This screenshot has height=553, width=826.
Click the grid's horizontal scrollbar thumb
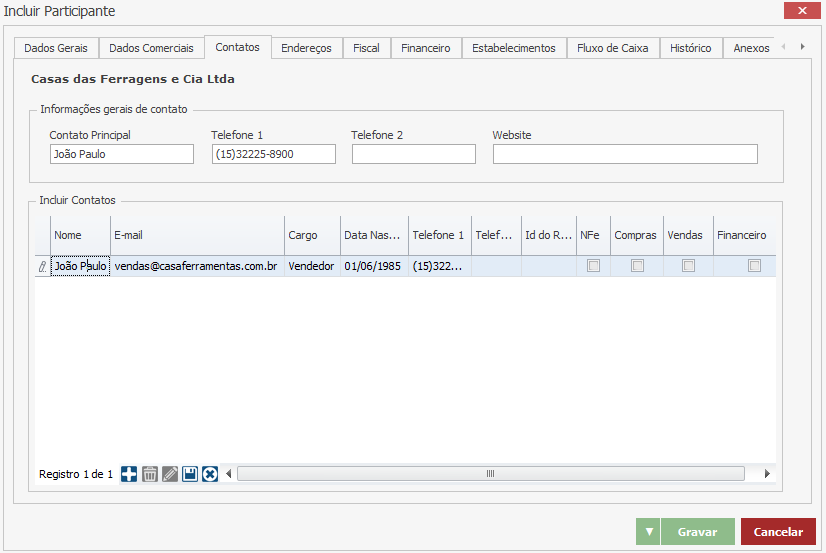[490, 474]
